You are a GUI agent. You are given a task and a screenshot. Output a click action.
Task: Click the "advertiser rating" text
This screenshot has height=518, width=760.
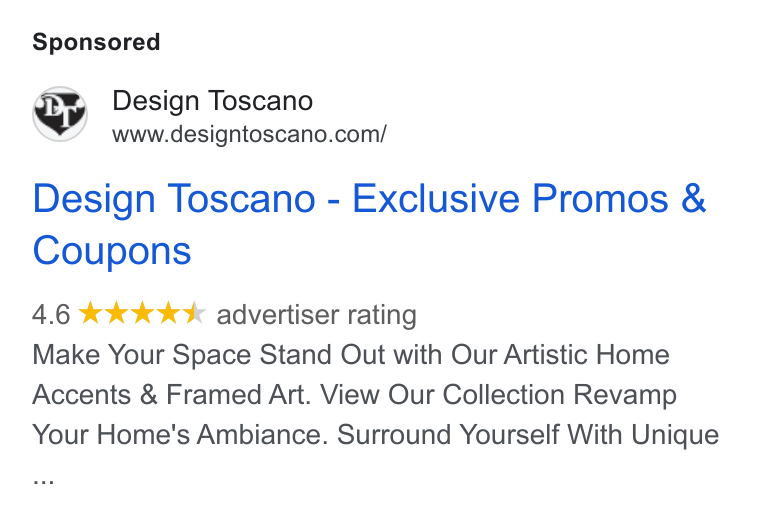point(317,314)
